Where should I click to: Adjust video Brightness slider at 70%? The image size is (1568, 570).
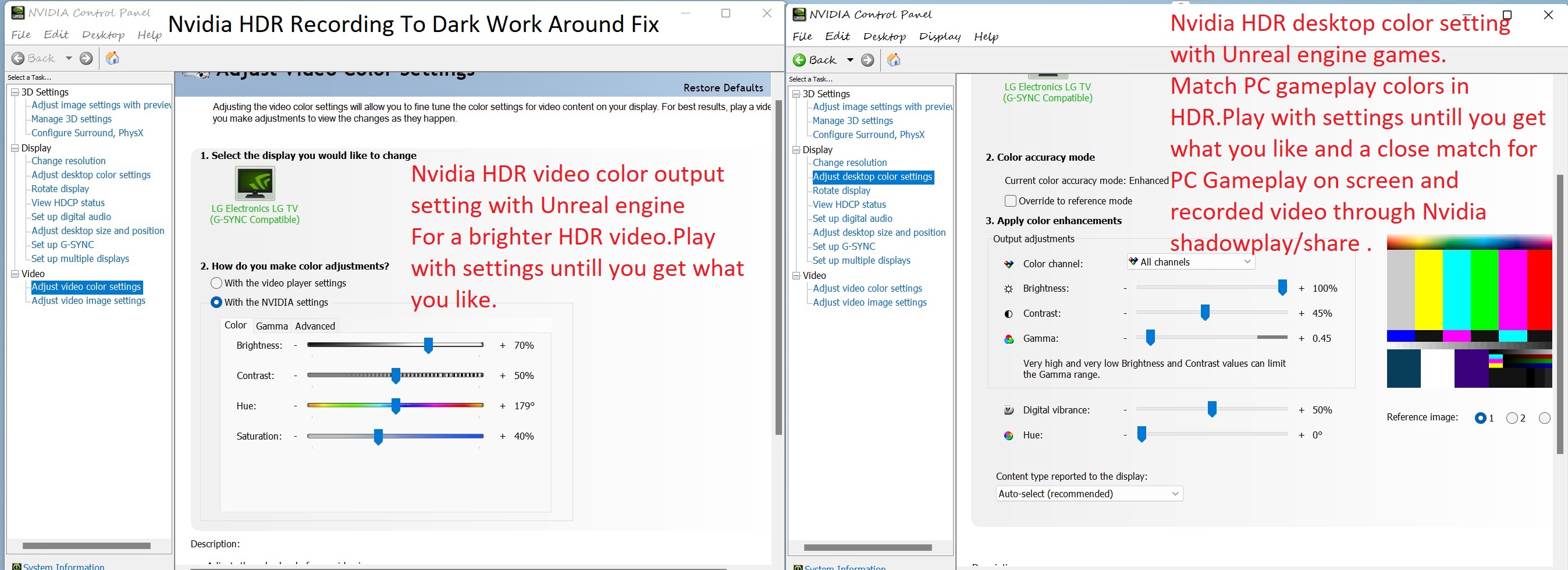pos(429,345)
